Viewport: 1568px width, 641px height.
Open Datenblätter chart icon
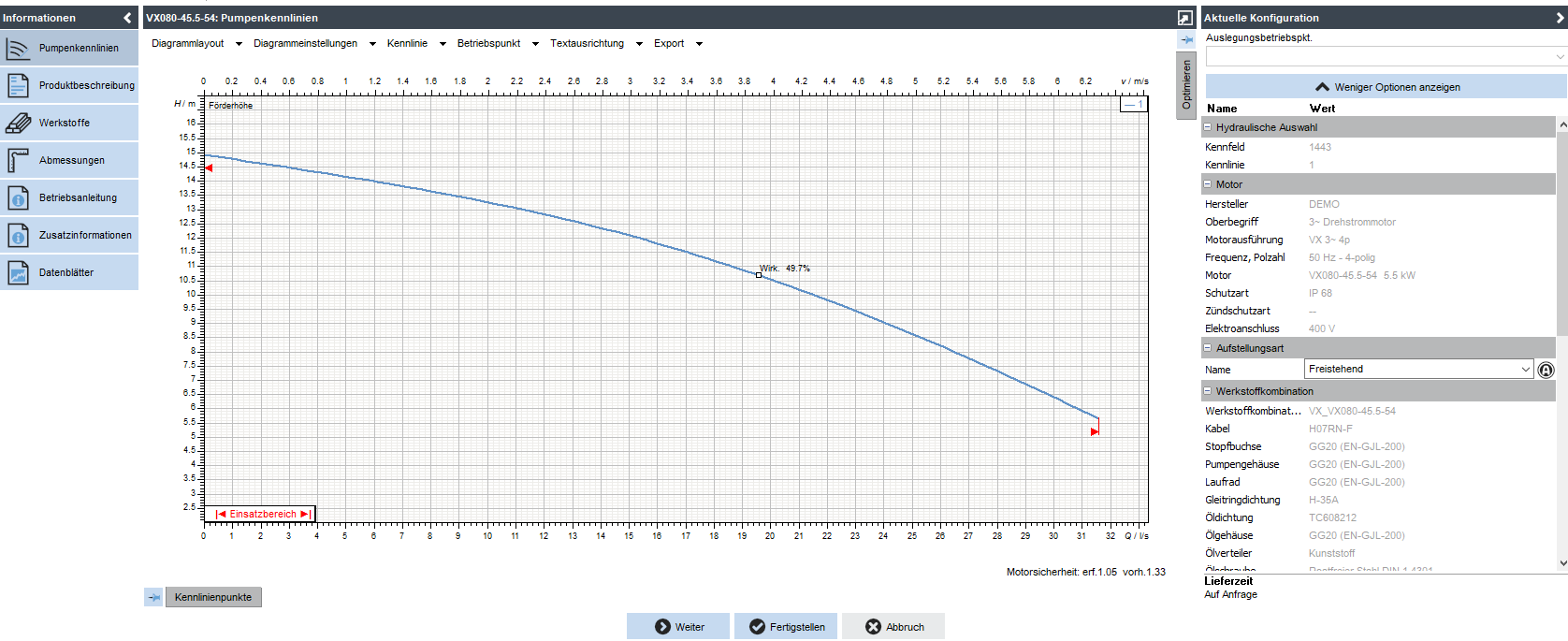coord(19,272)
